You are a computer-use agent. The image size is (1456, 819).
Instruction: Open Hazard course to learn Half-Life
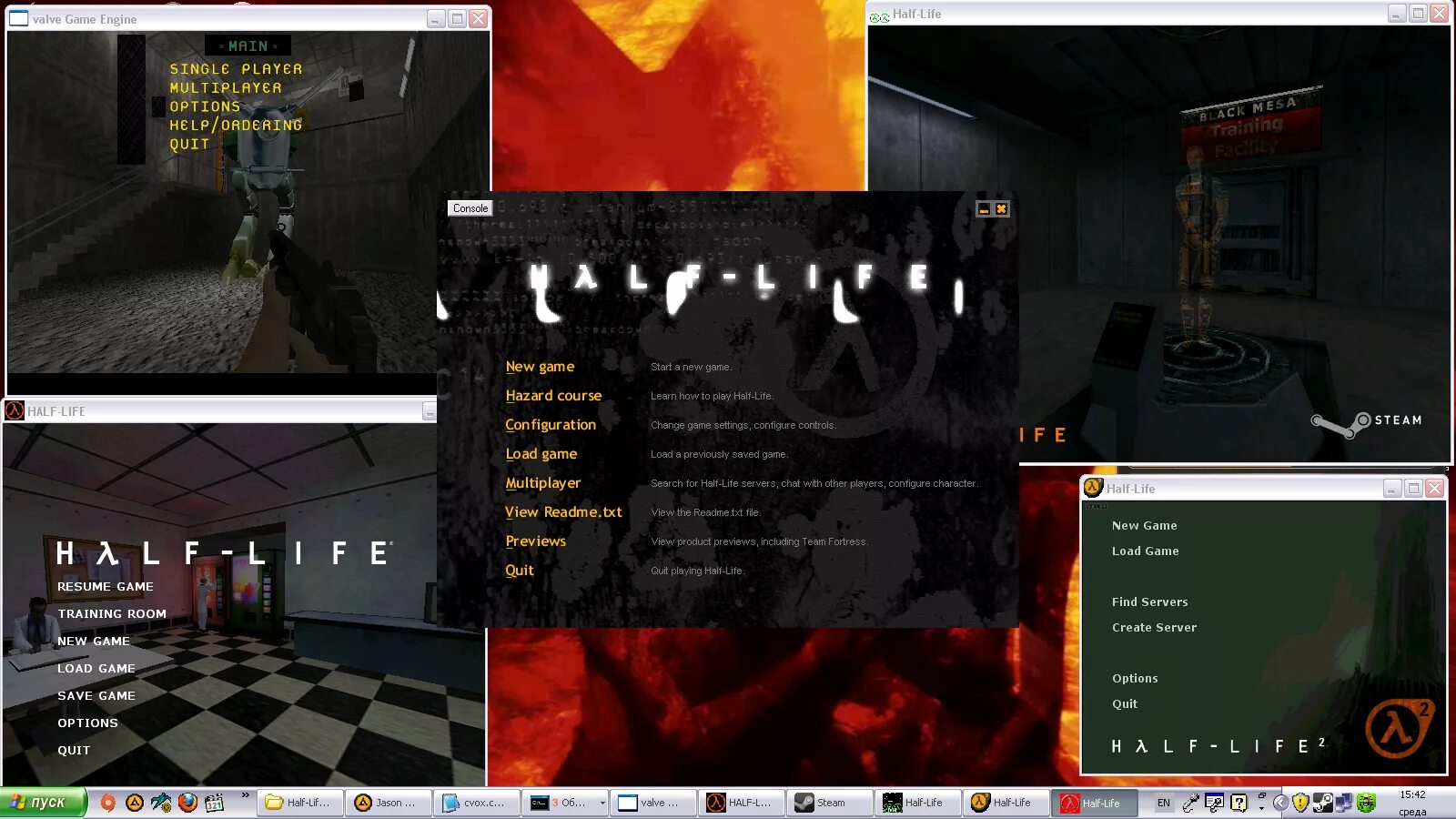point(553,395)
